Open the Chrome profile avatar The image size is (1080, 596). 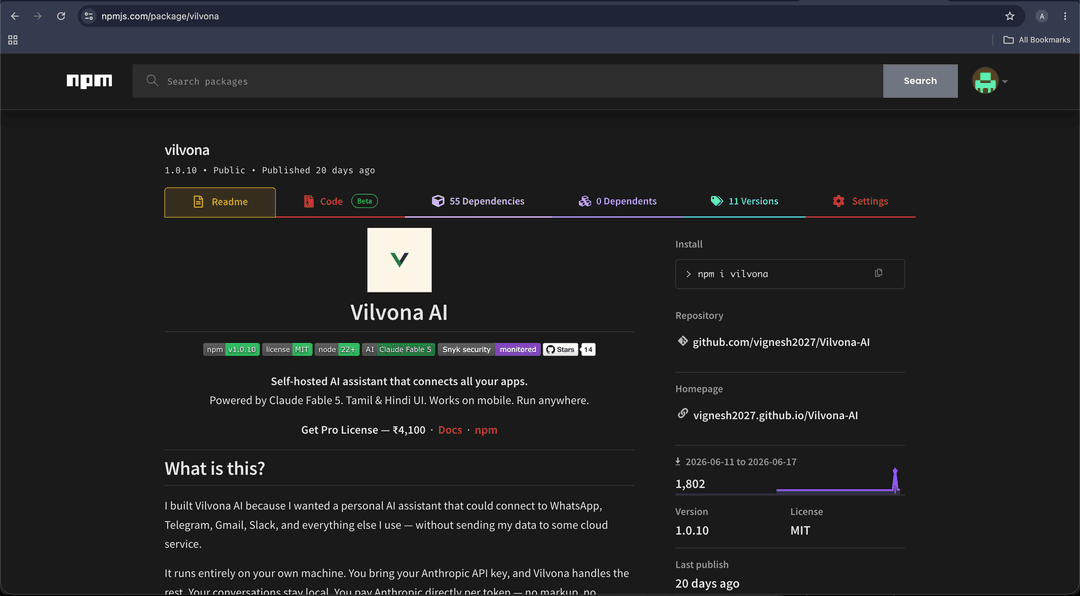(1042, 16)
